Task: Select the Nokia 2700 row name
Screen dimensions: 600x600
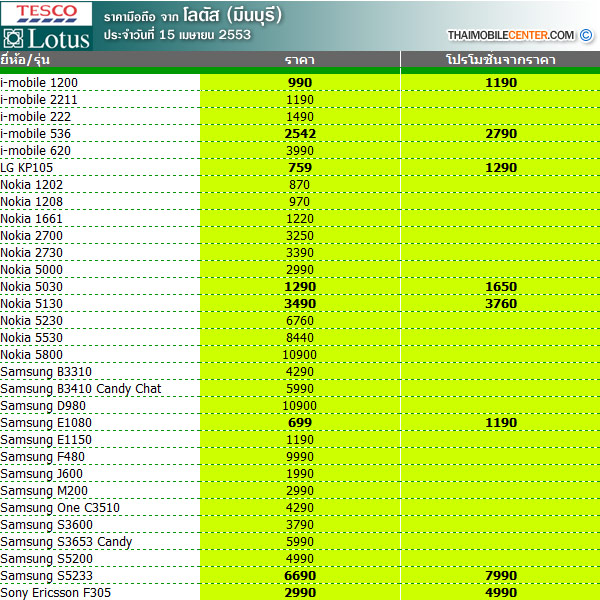Action: click(32, 236)
